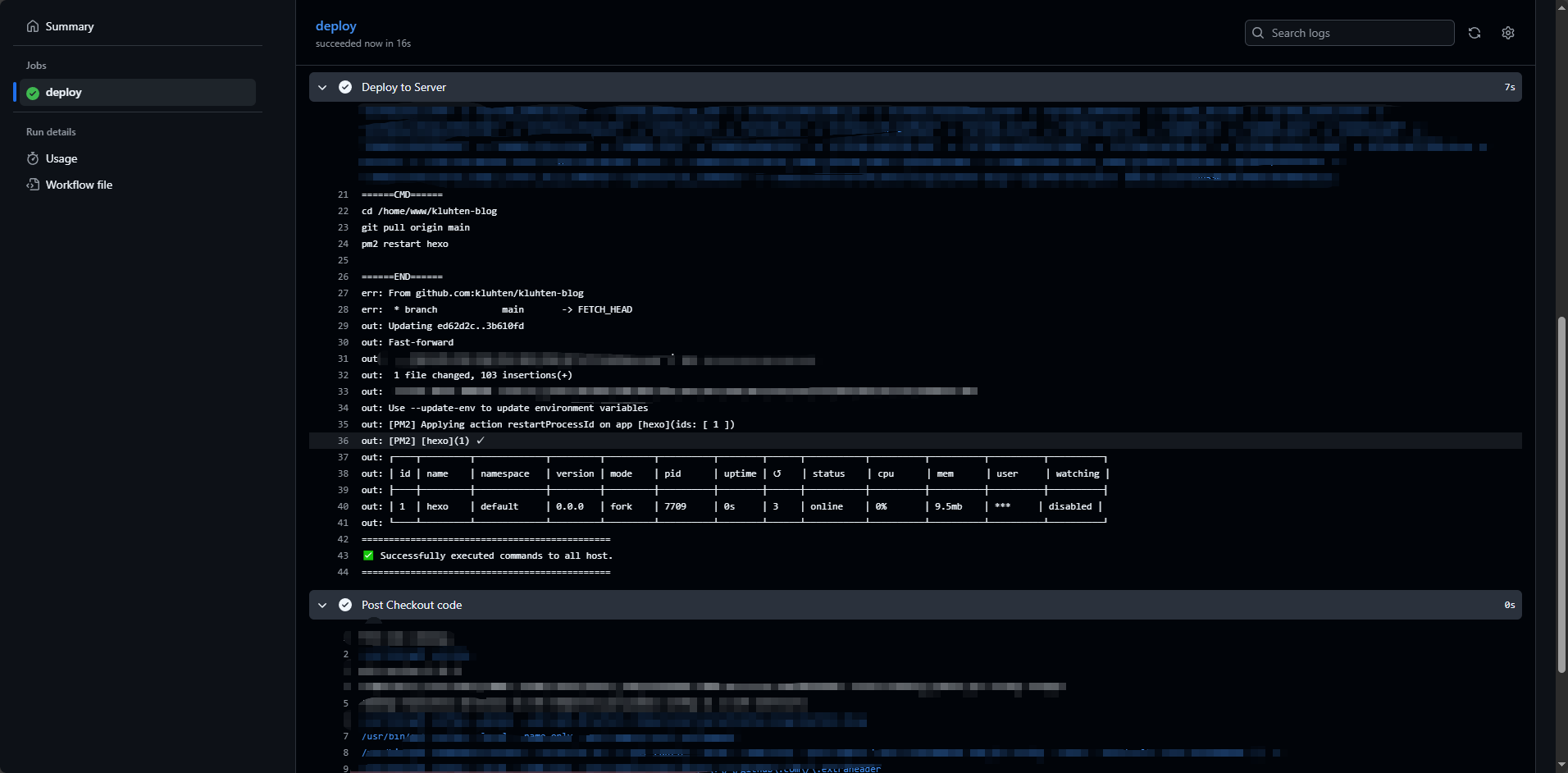This screenshot has height=773, width=1568.
Task: Open the Workflow file link
Action: 79,185
